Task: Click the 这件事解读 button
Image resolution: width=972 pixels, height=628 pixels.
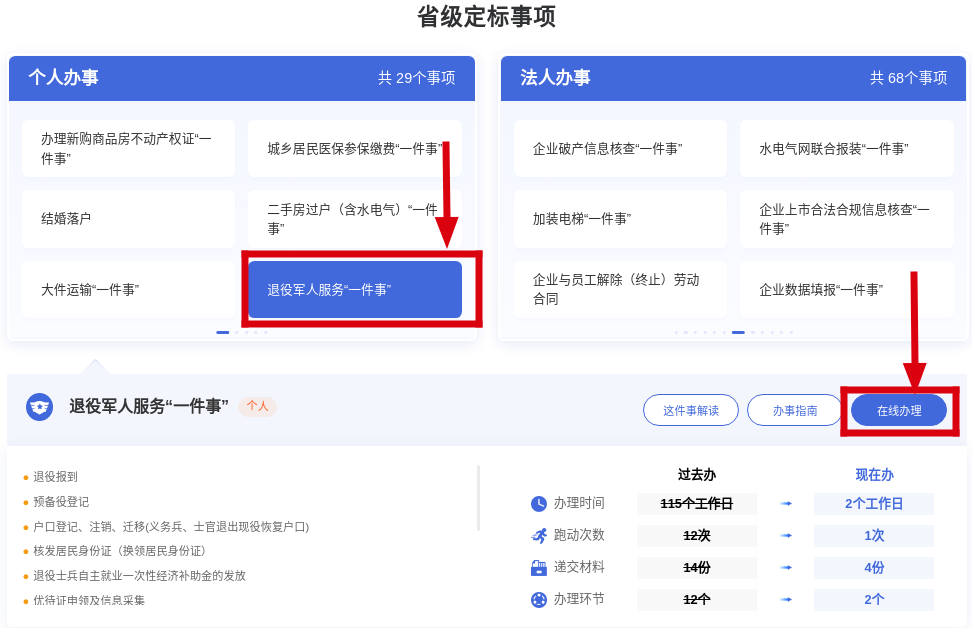Action: point(690,410)
